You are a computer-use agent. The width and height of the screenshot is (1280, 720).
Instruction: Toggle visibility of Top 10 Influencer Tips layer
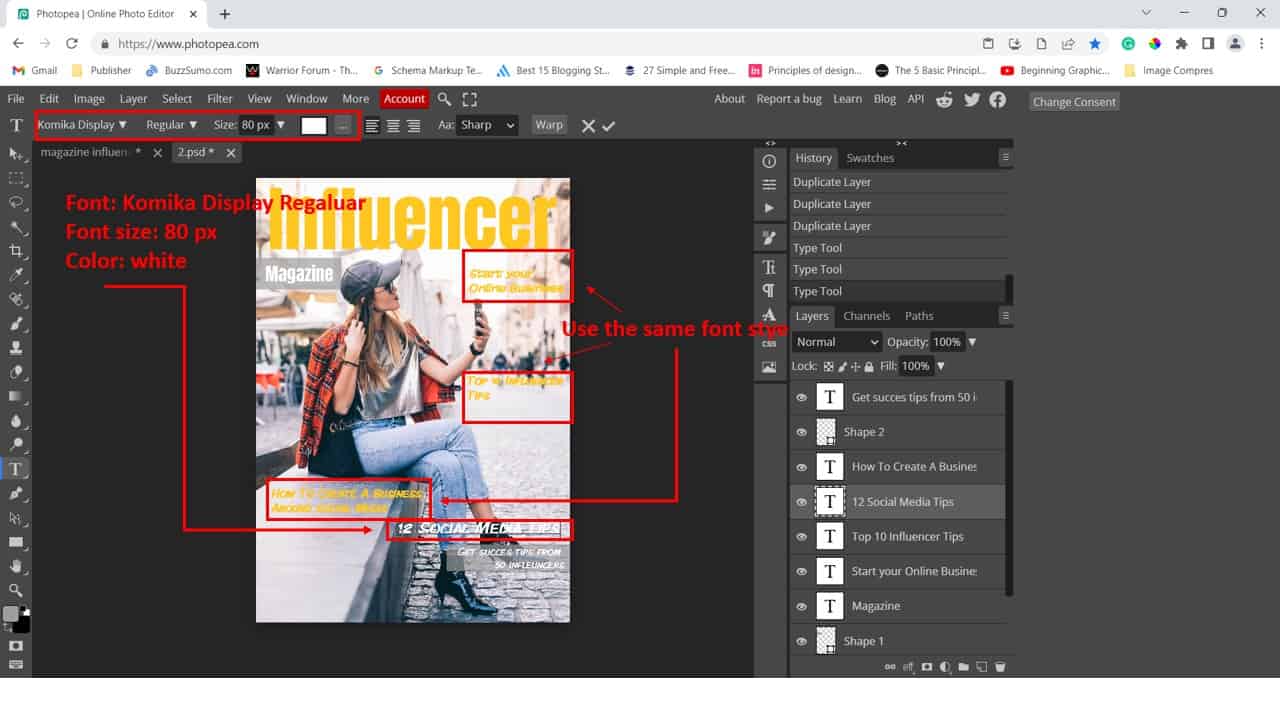pyautogui.click(x=801, y=537)
